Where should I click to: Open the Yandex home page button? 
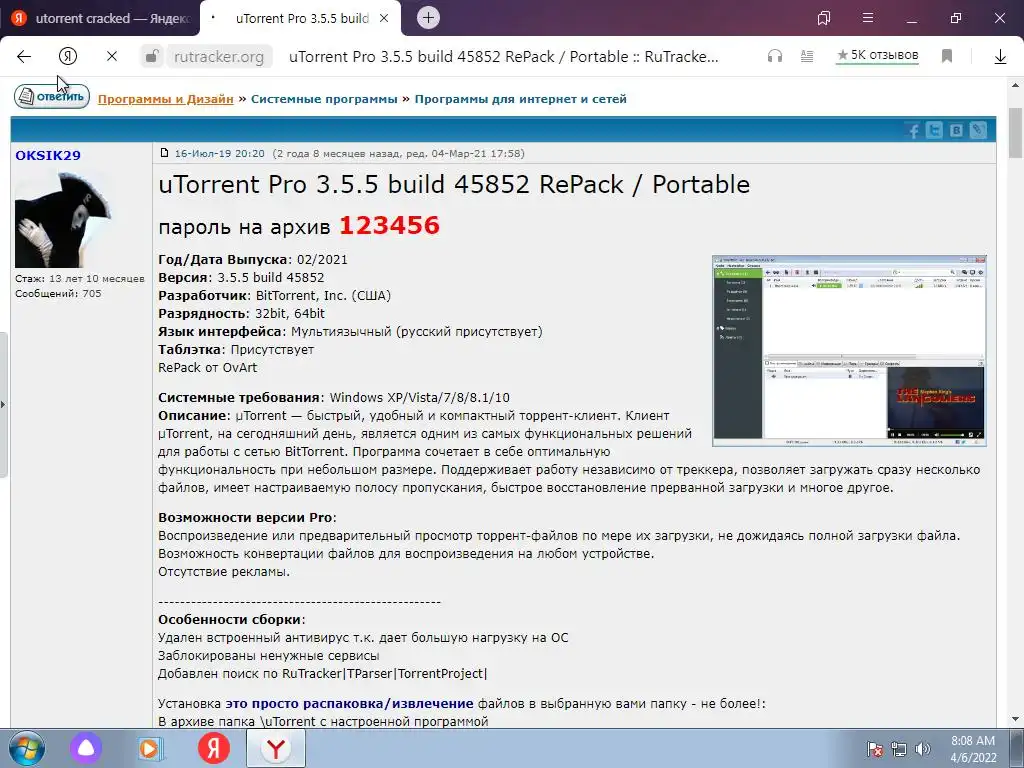coord(68,57)
